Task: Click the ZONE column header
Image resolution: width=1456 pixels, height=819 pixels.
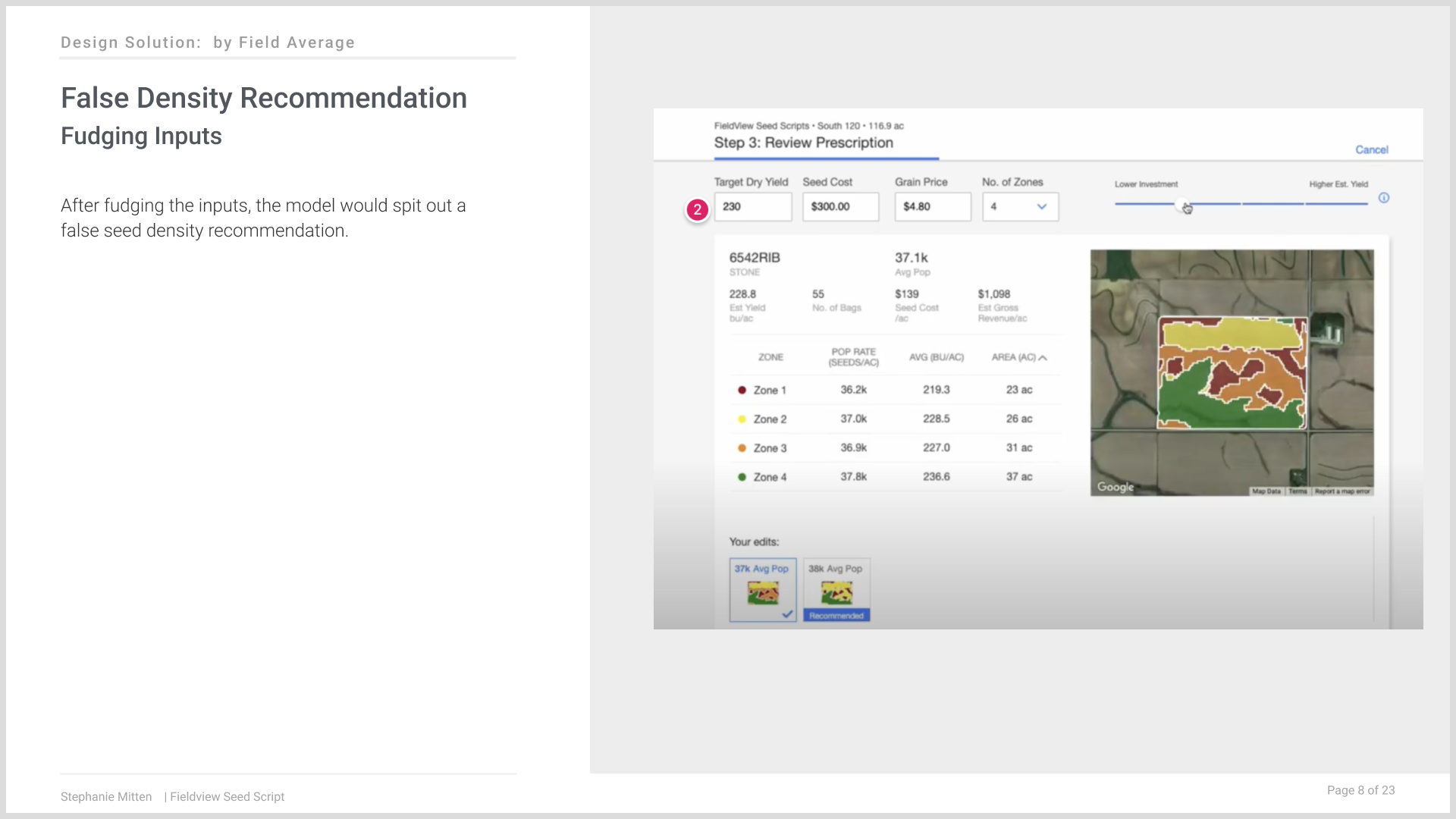Action: (x=770, y=357)
